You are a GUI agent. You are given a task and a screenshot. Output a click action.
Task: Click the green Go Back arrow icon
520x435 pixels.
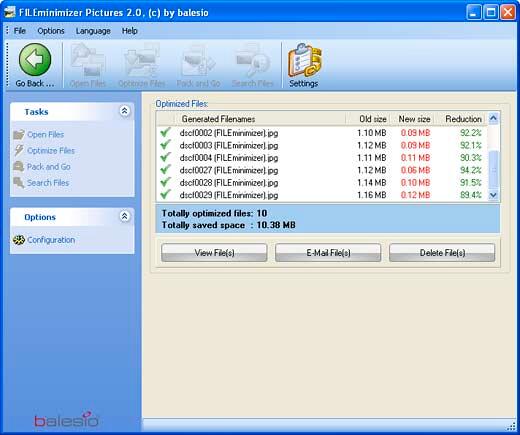35,59
